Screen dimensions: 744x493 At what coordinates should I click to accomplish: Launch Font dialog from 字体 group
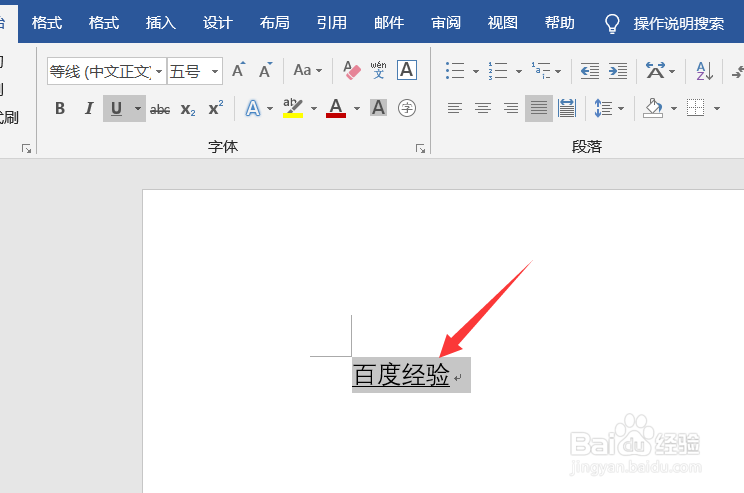tap(420, 149)
